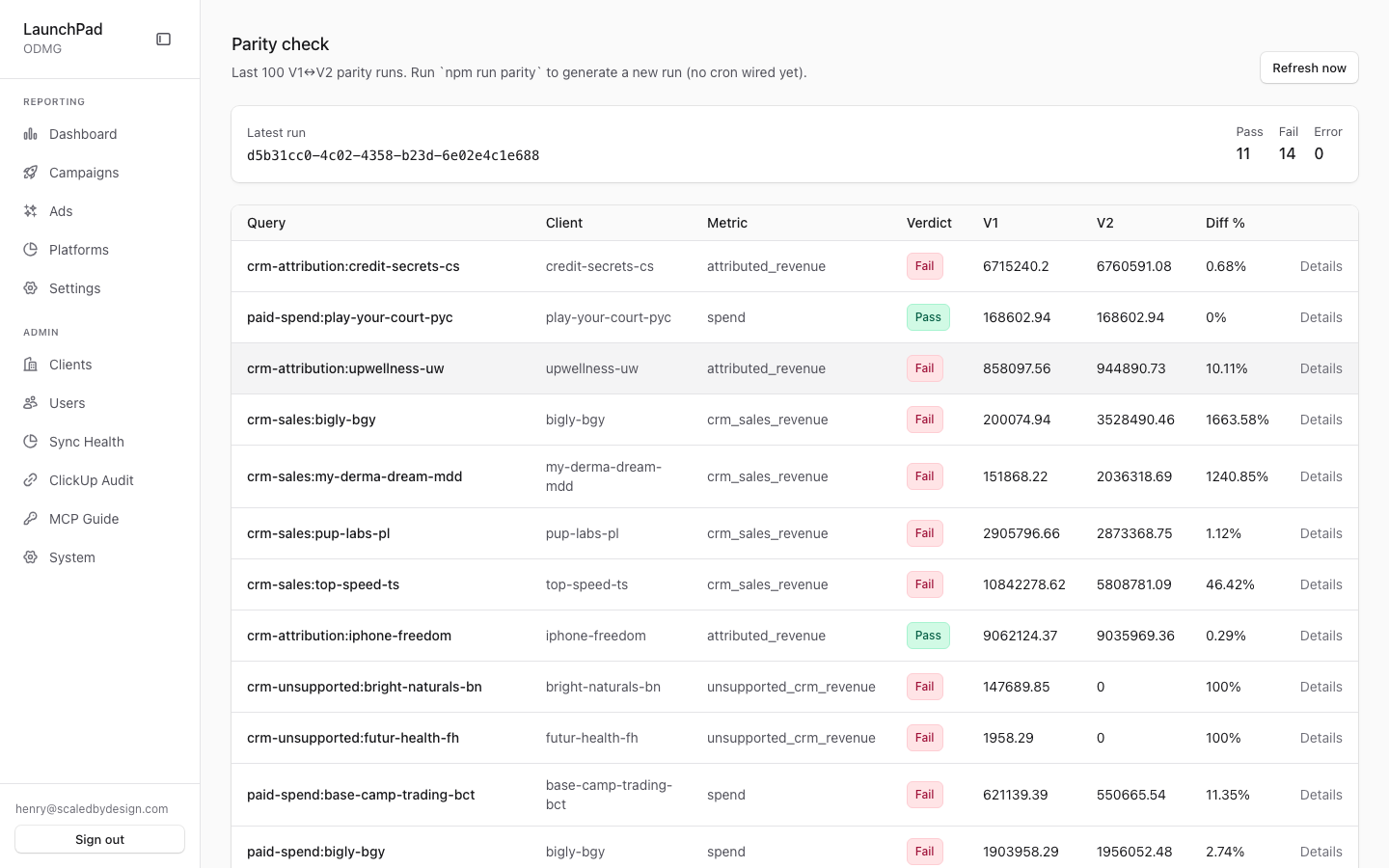Click the Diff % column header

click(x=1225, y=223)
